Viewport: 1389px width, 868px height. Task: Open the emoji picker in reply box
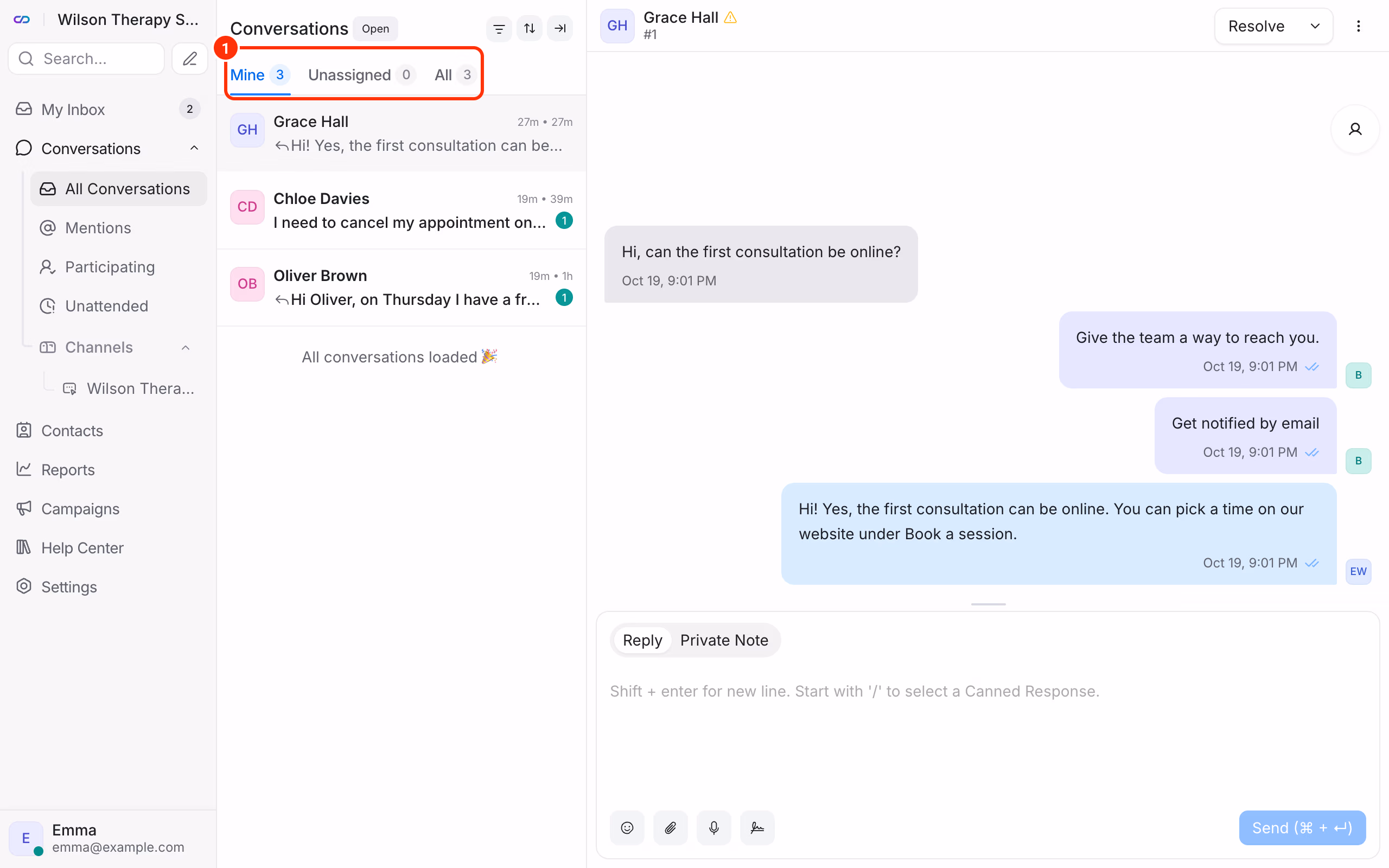pos(627,827)
